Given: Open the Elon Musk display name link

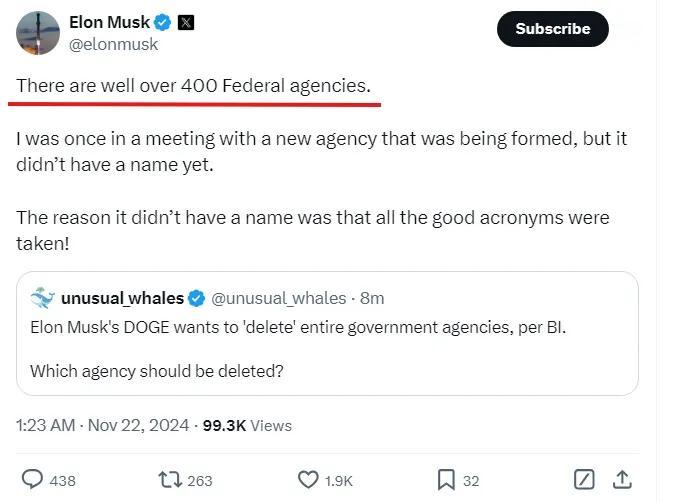Looking at the screenshot, I should 109,23.
